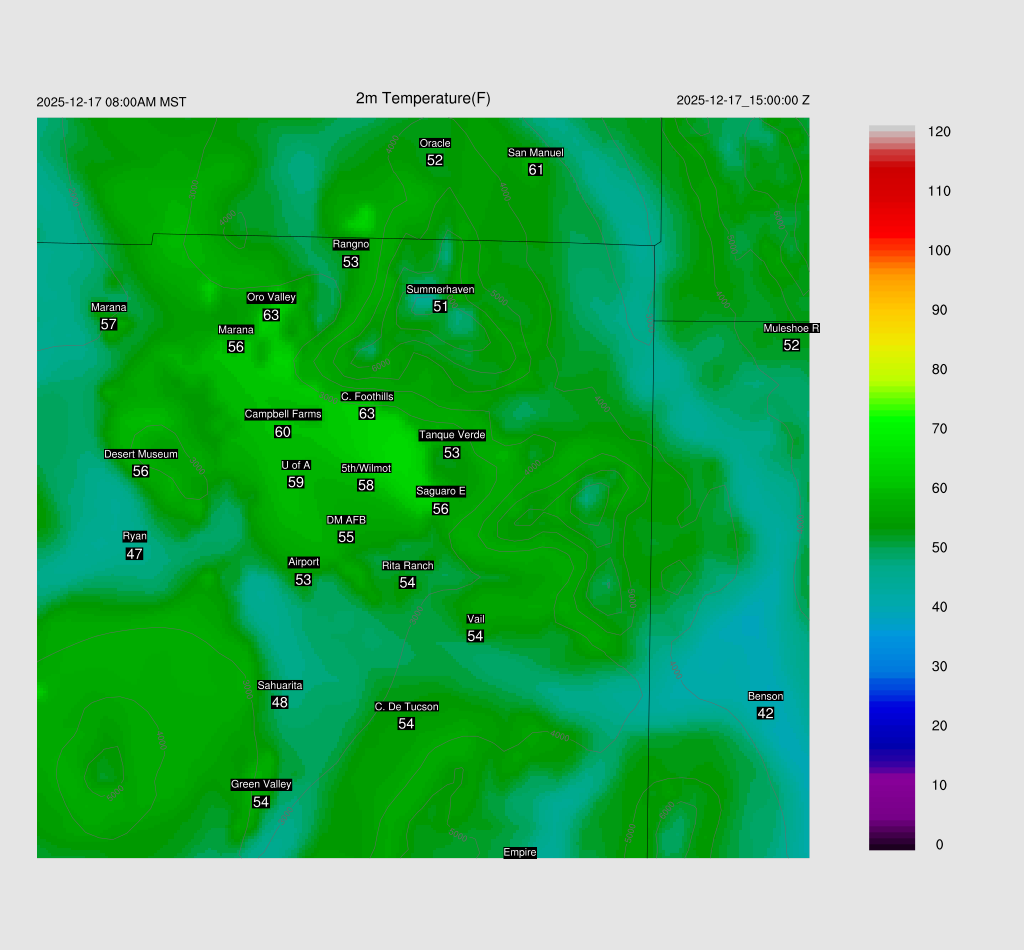Viewport: 1024px width, 950px height.
Task: Select the Airport station label
Action: point(304,562)
